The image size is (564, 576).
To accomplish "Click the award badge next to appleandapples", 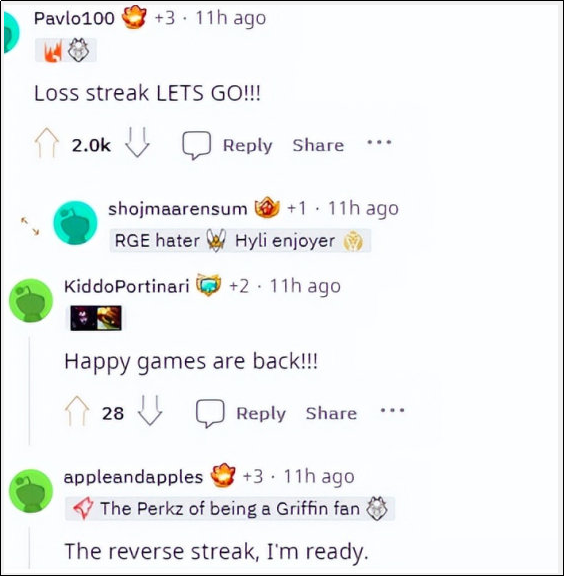I will 223,475.
